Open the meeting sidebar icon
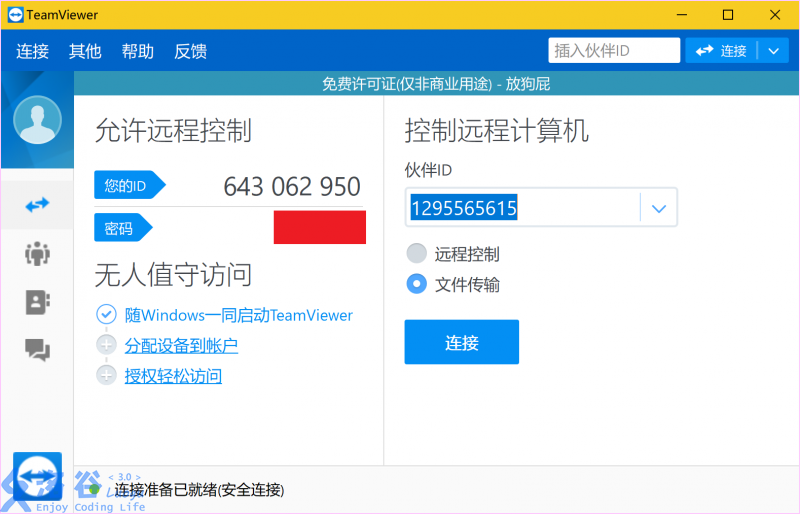 coord(37,254)
